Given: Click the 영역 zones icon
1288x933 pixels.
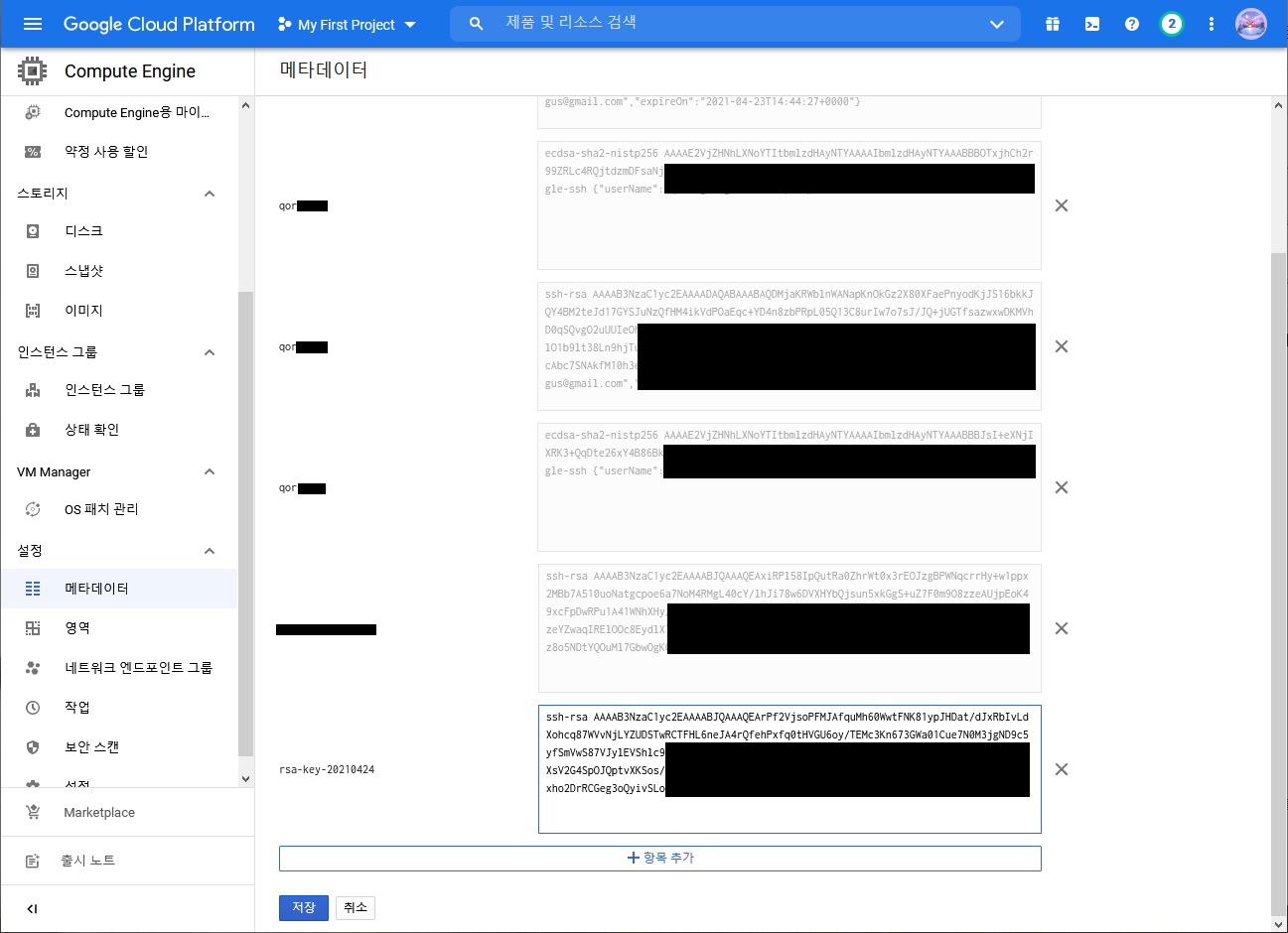Looking at the screenshot, I should point(33,628).
